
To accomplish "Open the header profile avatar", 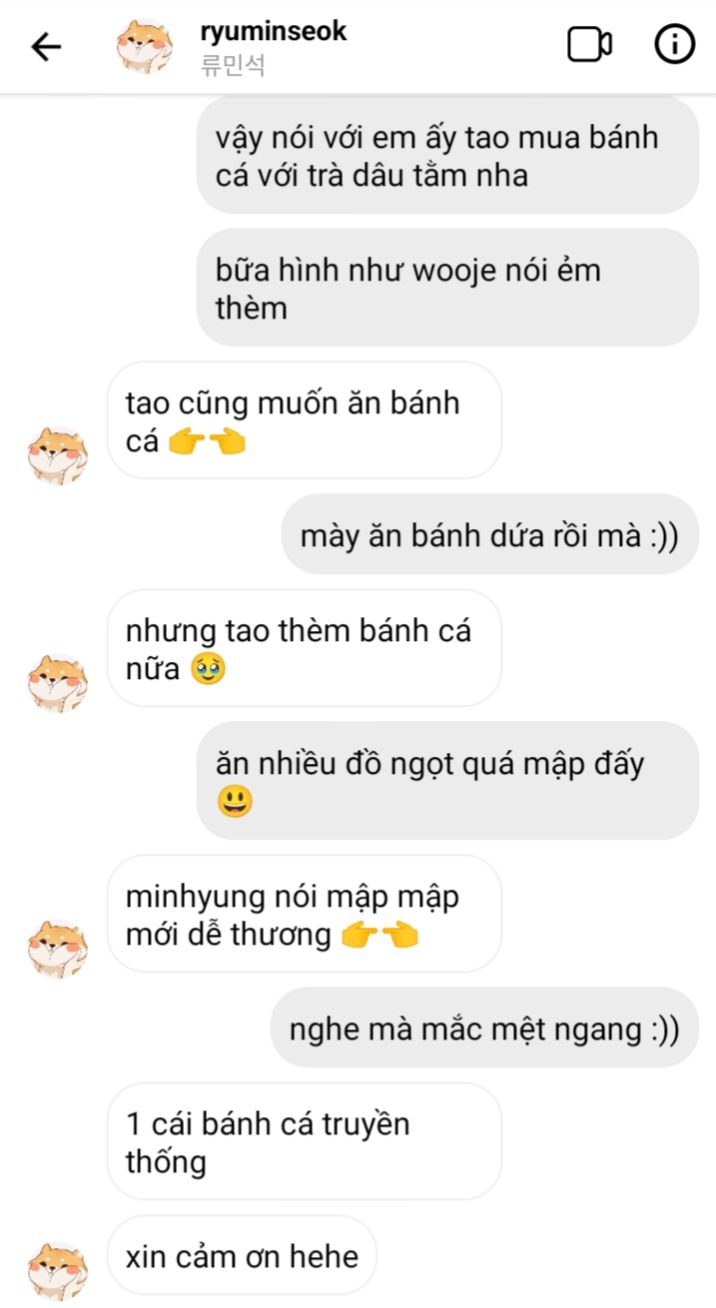I will coord(145,46).
